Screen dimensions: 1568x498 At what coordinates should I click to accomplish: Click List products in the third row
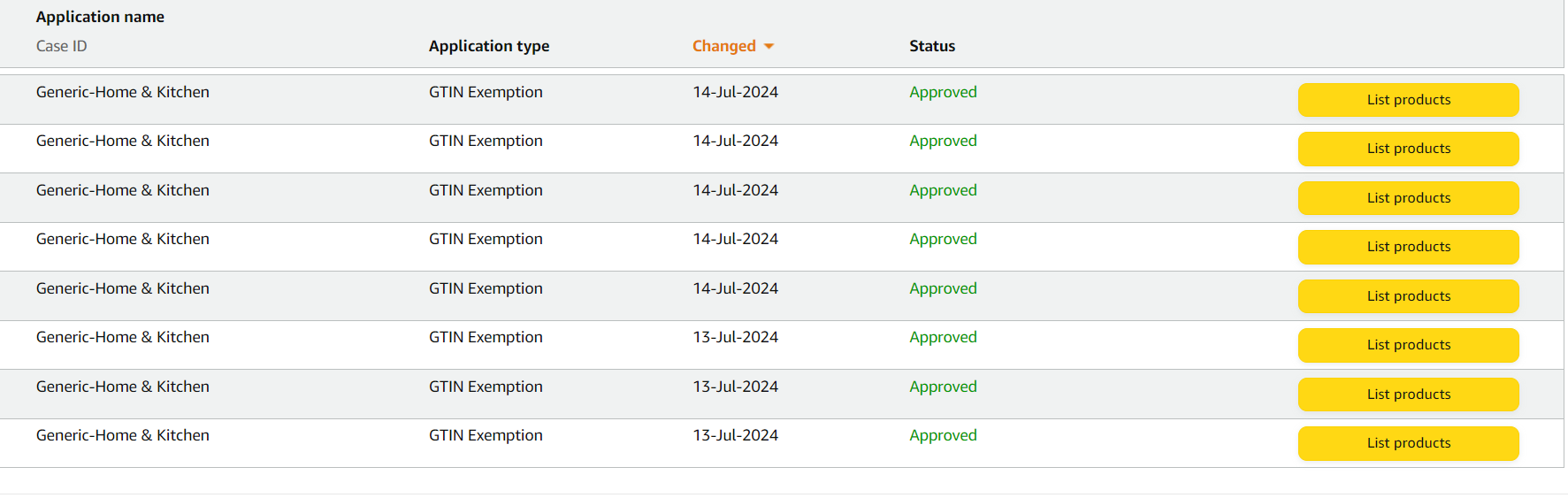click(1408, 198)
